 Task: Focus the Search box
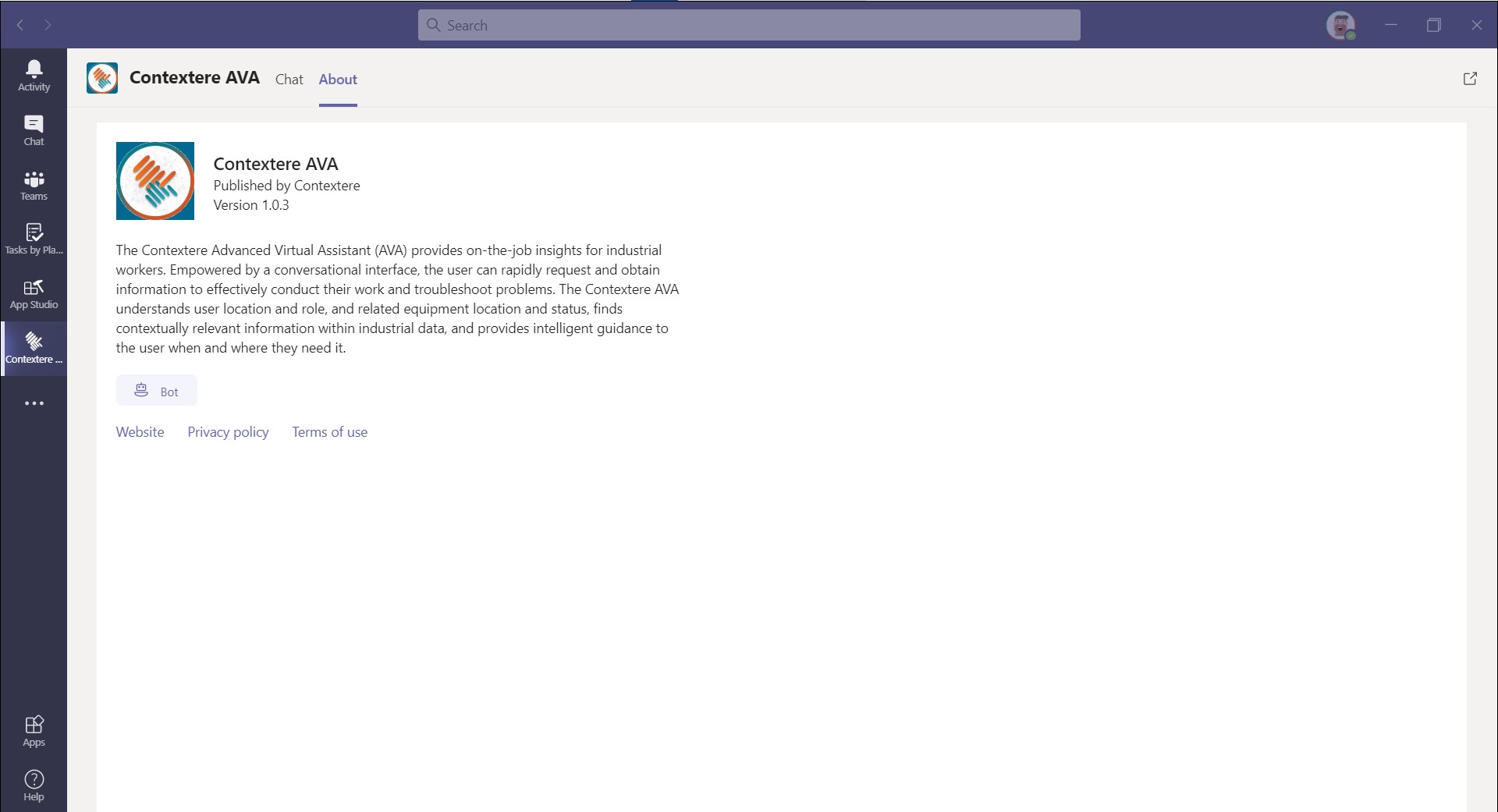749,25
